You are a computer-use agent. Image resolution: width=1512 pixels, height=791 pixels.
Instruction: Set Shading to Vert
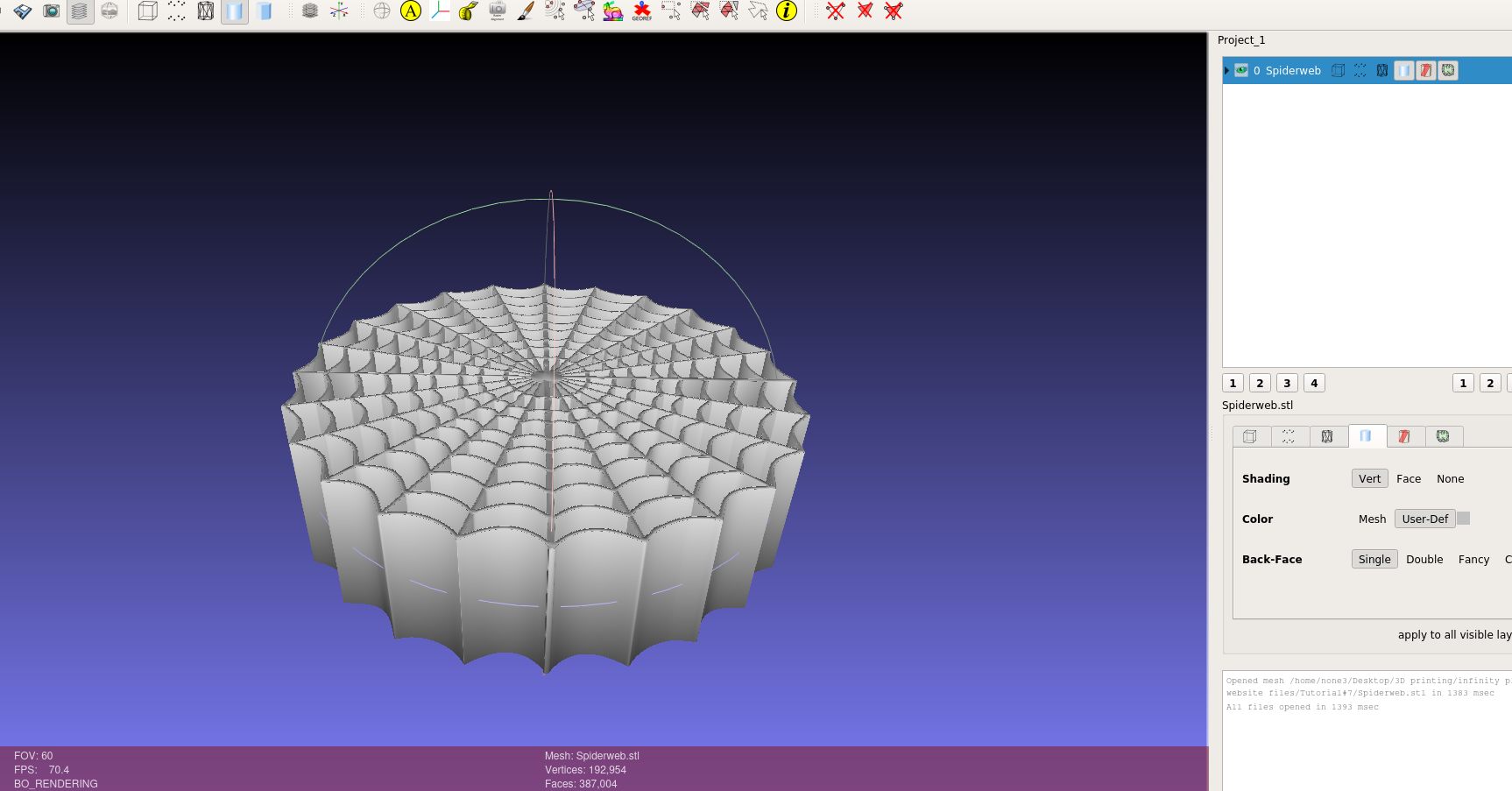1369,479
